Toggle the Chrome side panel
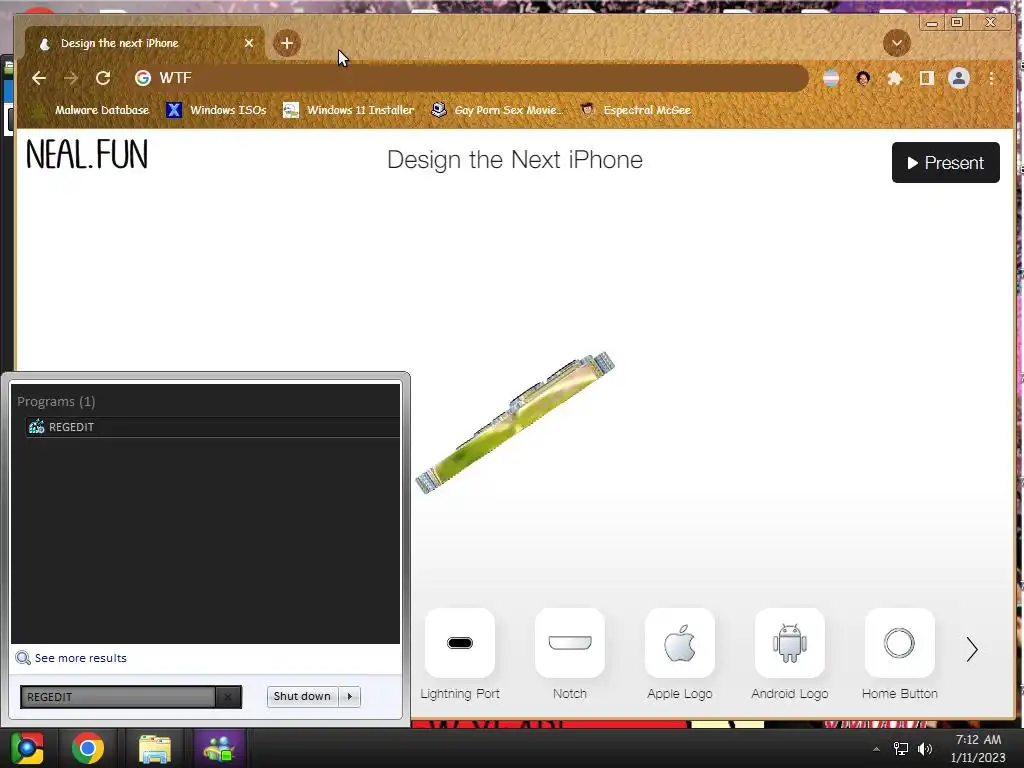 [x=927, y=78]
